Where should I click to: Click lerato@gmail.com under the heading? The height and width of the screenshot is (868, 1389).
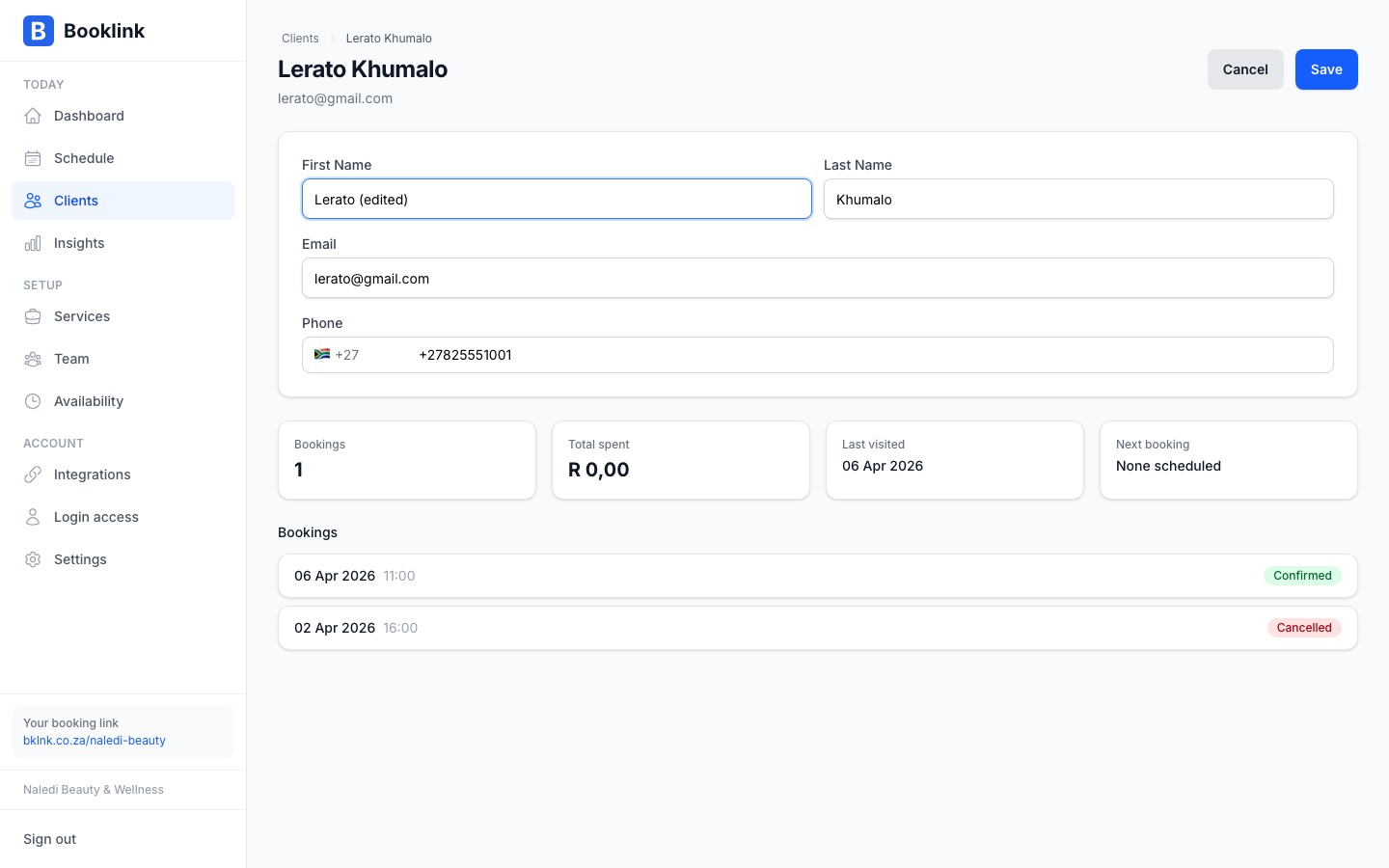(335, 98)
